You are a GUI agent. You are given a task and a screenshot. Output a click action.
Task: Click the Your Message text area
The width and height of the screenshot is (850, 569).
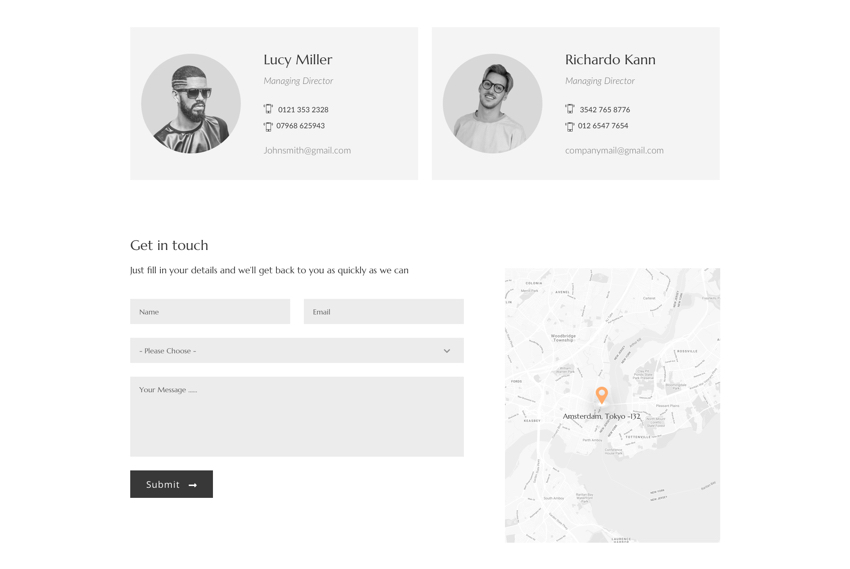tap(296, 417)
